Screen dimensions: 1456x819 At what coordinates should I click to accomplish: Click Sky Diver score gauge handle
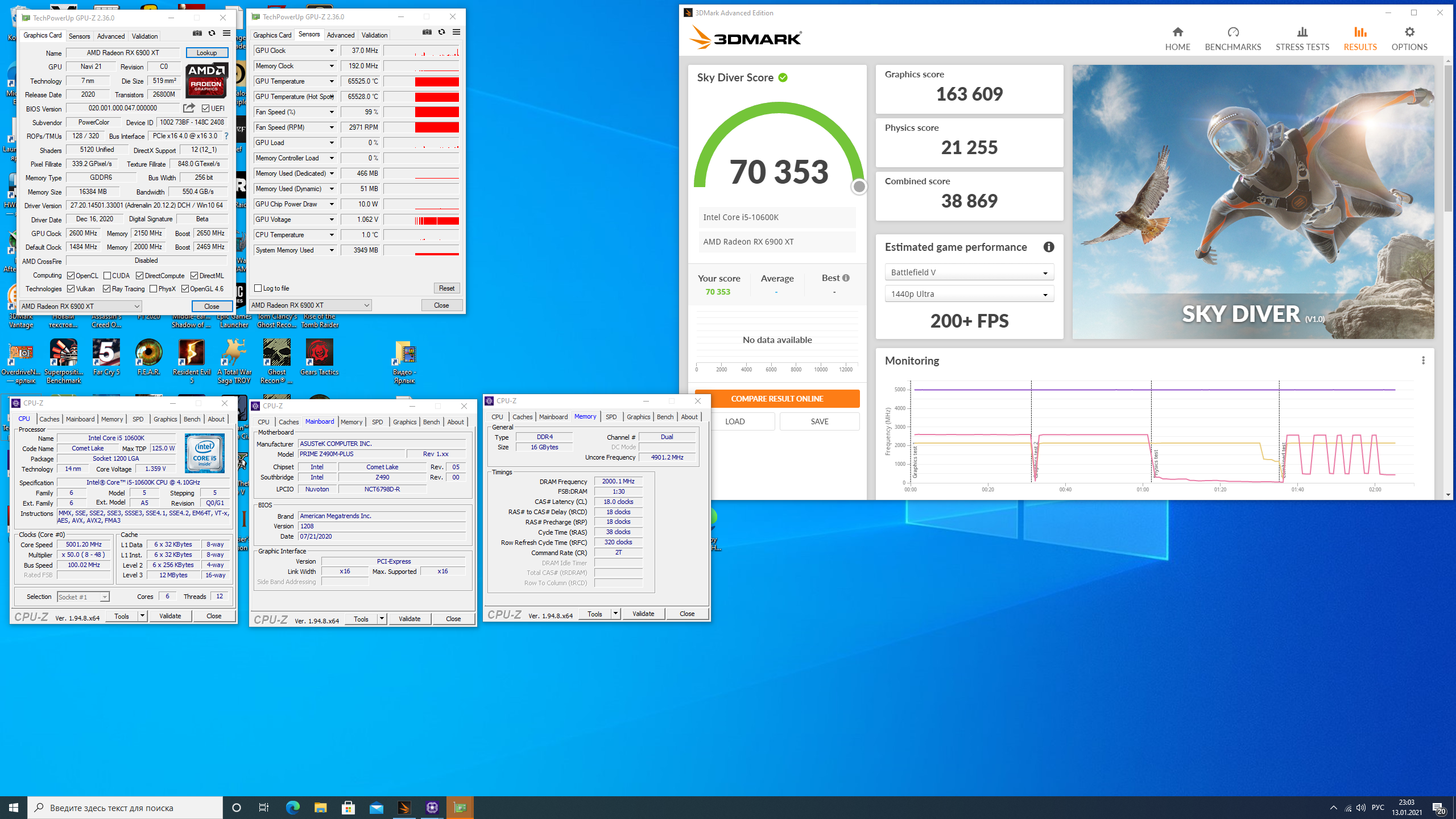tap(859, 186)
